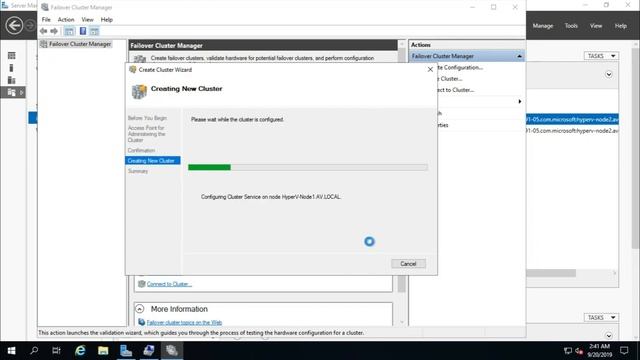Screen dimensions: 640x360
Task: Expand the View submenu arrow in Actions
Action: pos(520,101)
